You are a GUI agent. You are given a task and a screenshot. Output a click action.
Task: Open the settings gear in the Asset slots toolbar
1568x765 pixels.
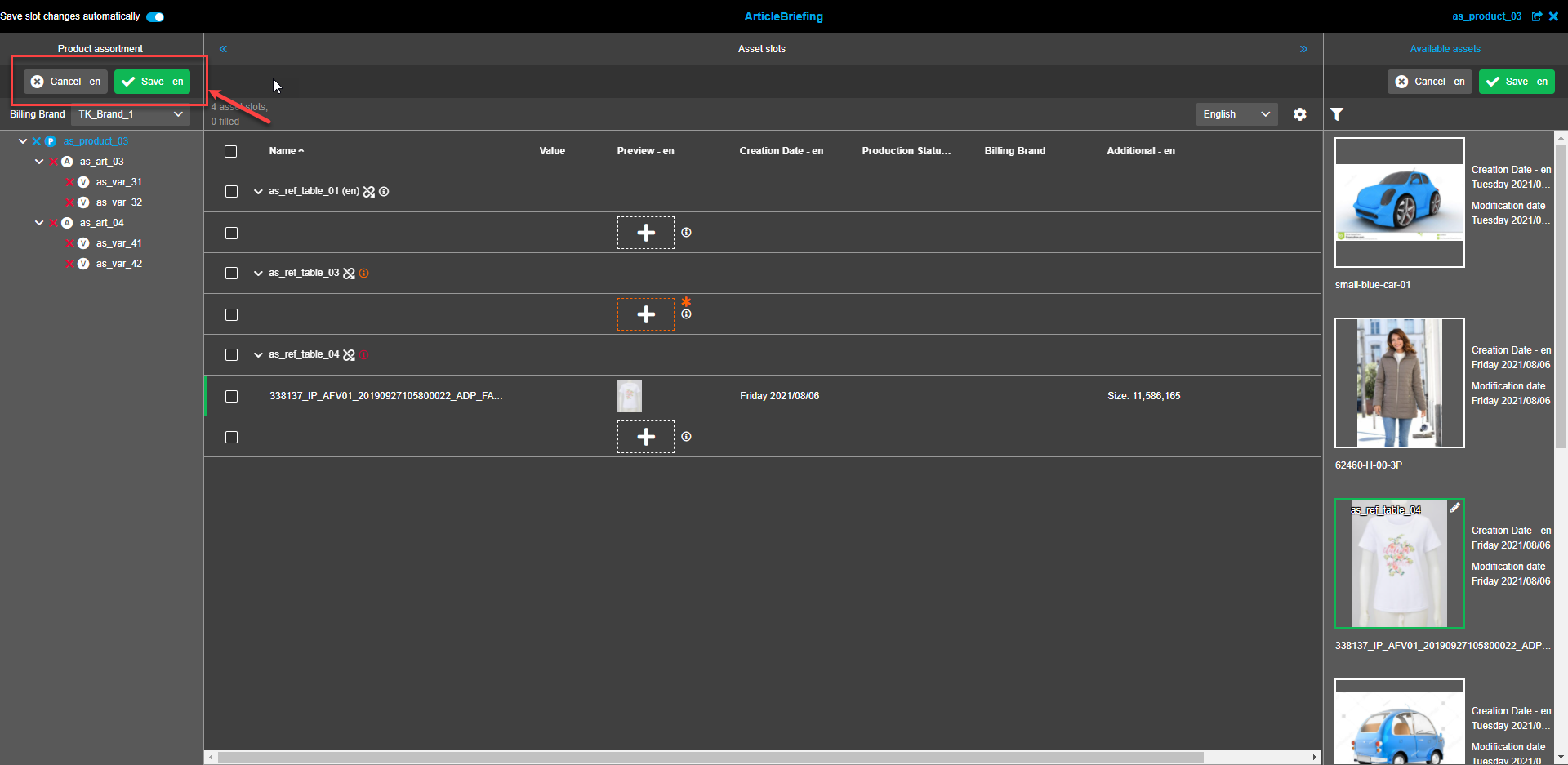tap(1300, 114)
